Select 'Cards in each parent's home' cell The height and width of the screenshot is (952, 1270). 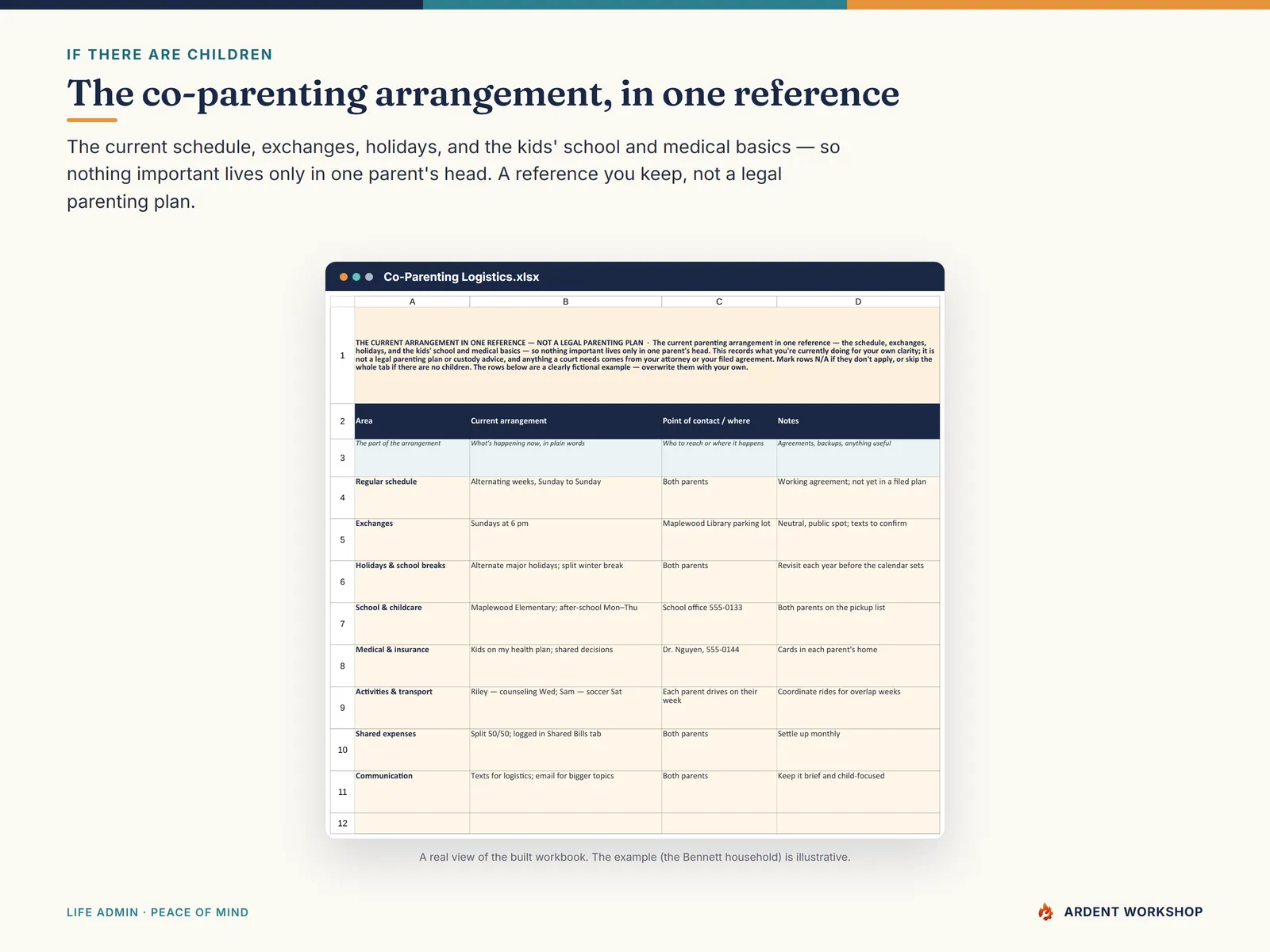point(858,666)
